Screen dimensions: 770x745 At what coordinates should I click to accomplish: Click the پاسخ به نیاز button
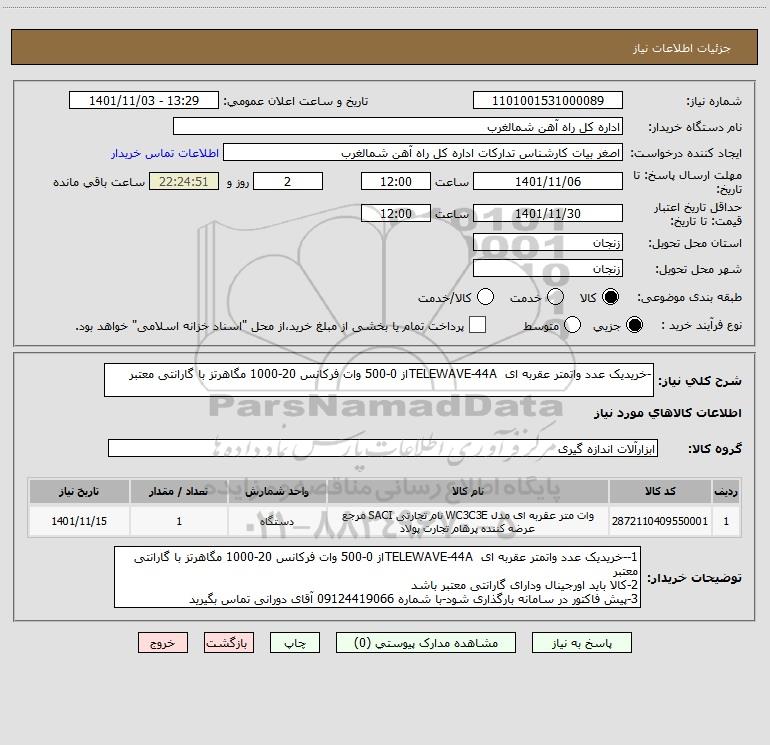582,643
